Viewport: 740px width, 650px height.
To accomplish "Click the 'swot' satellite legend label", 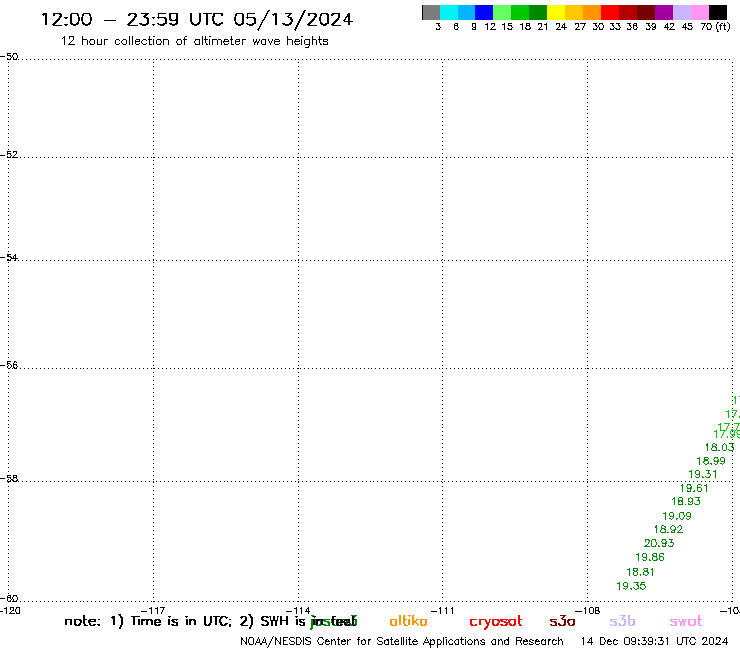I will (686, 621).
